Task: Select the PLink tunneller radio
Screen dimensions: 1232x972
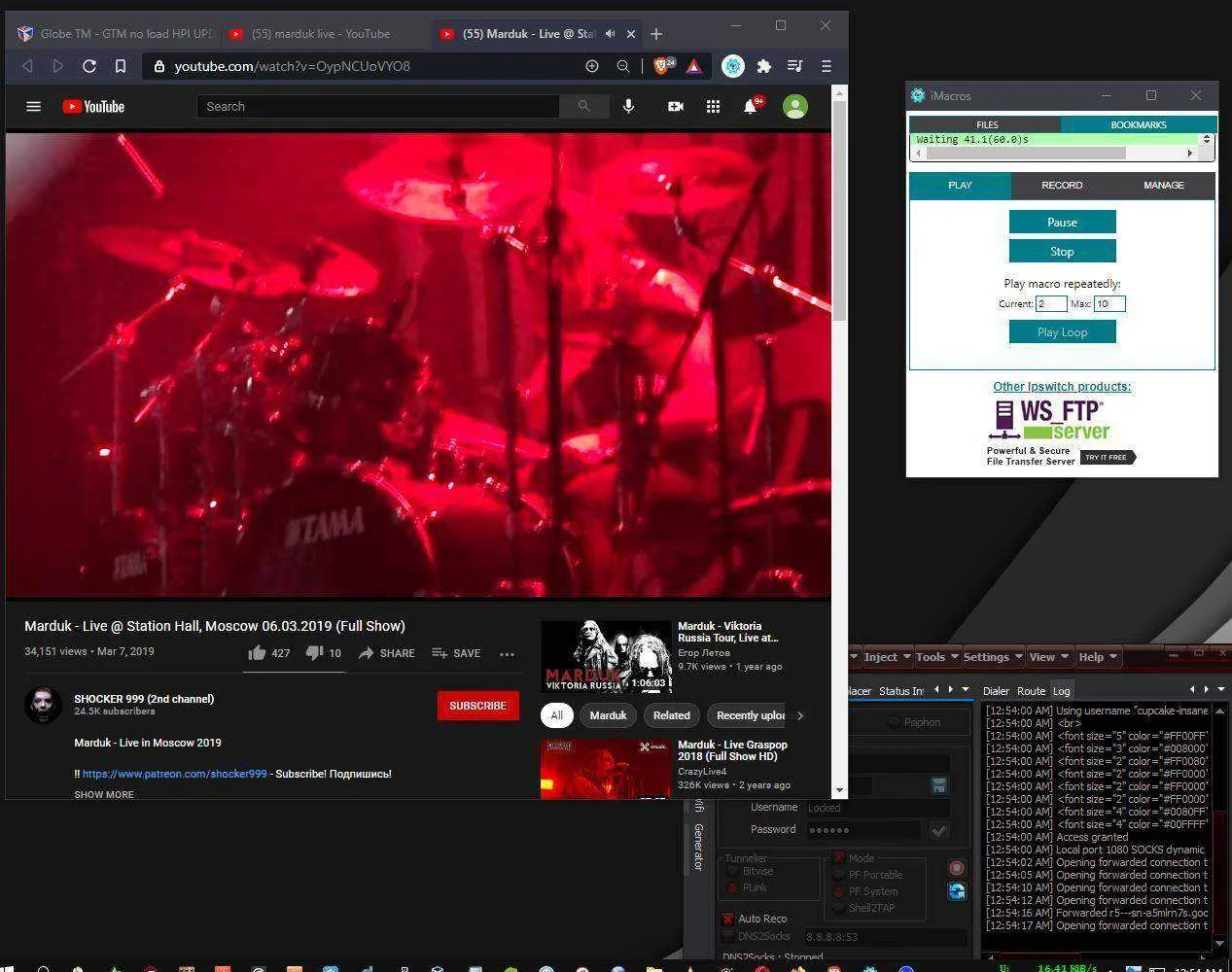Action: click(732, 887)
